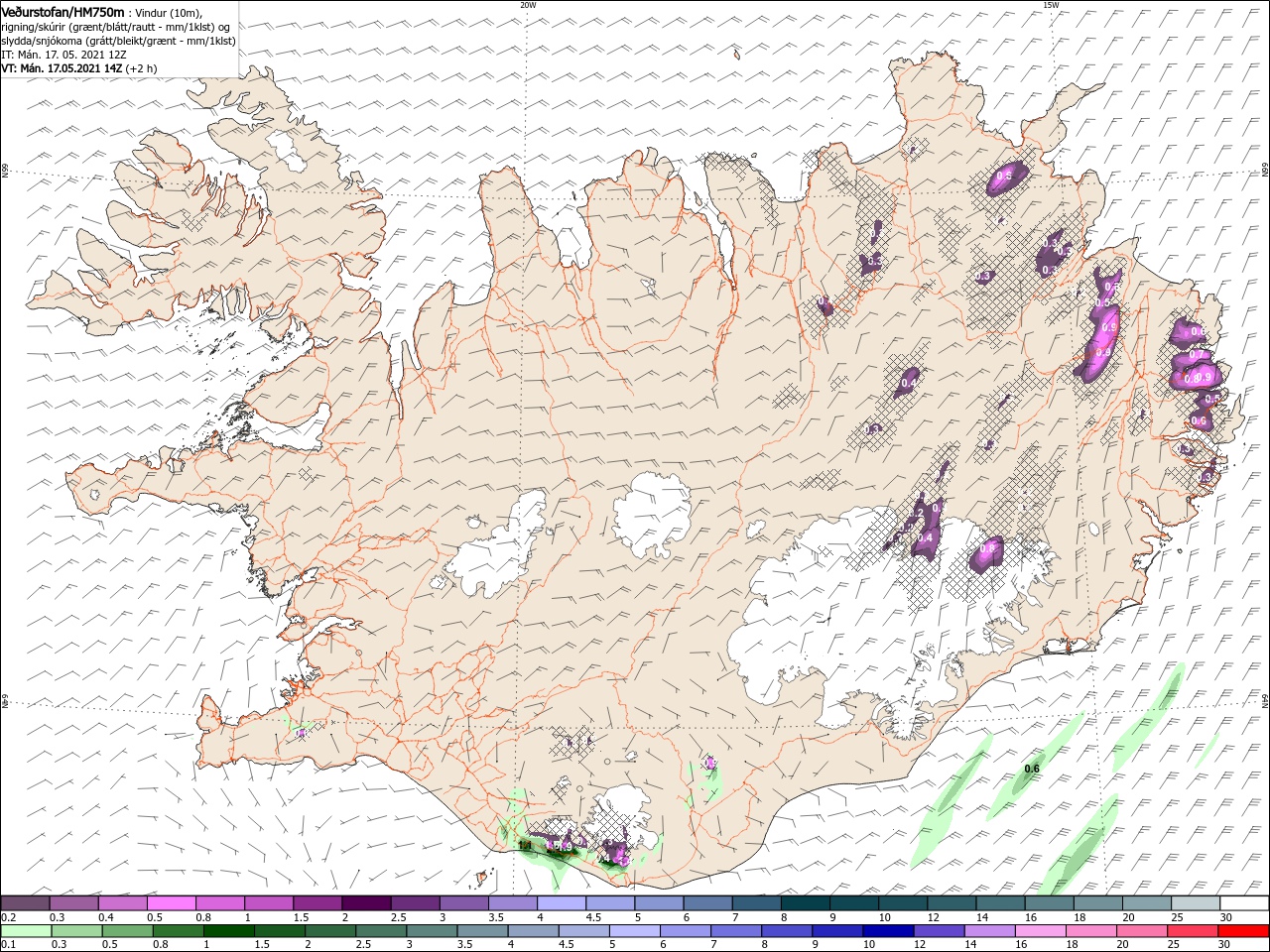The image size is (1270, 952).
Task: Select the top-row swatch between 0.5 and 0.8
Action: (x=172, y=903)
